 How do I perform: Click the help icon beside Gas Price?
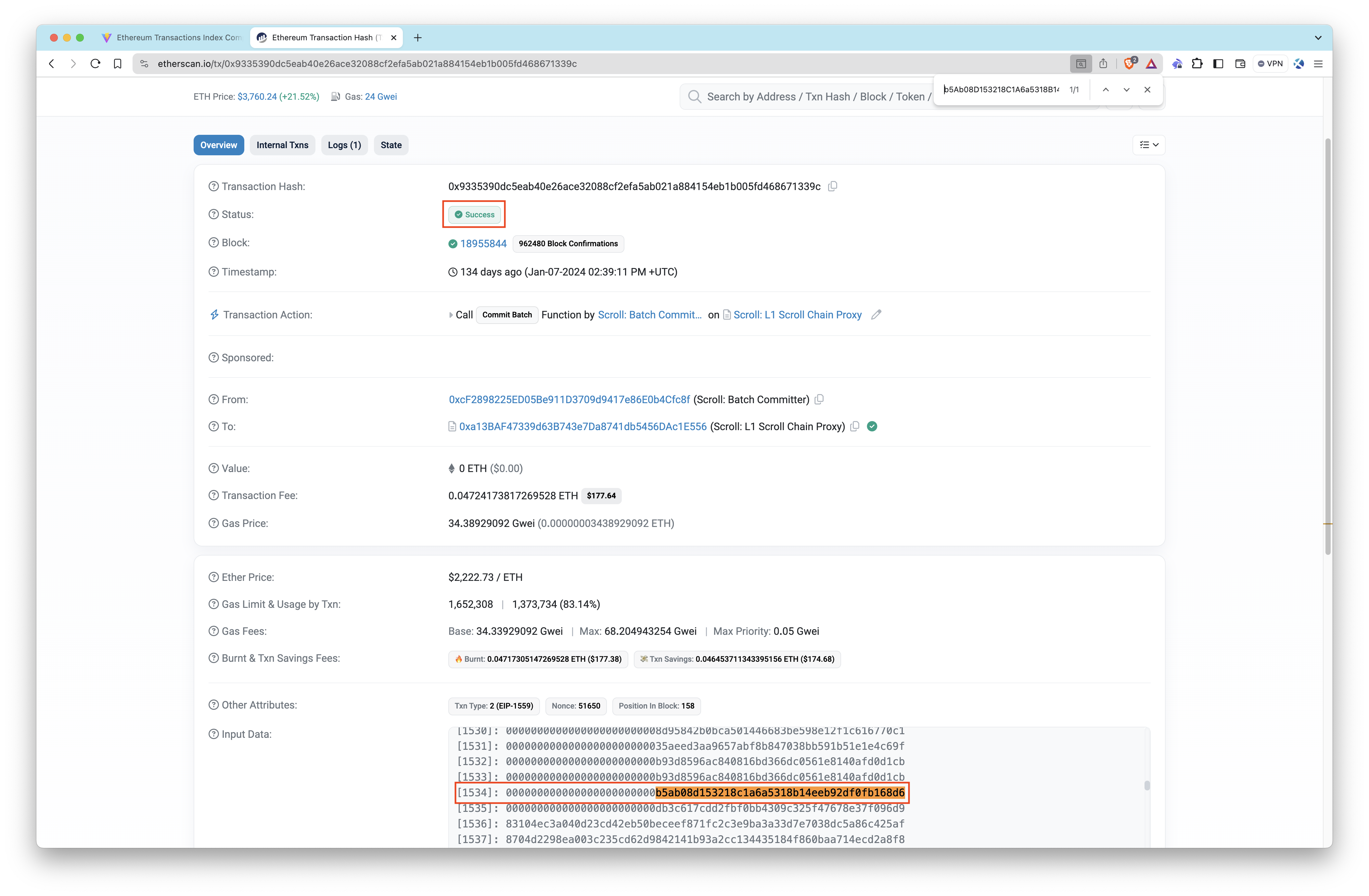[213, 523]
